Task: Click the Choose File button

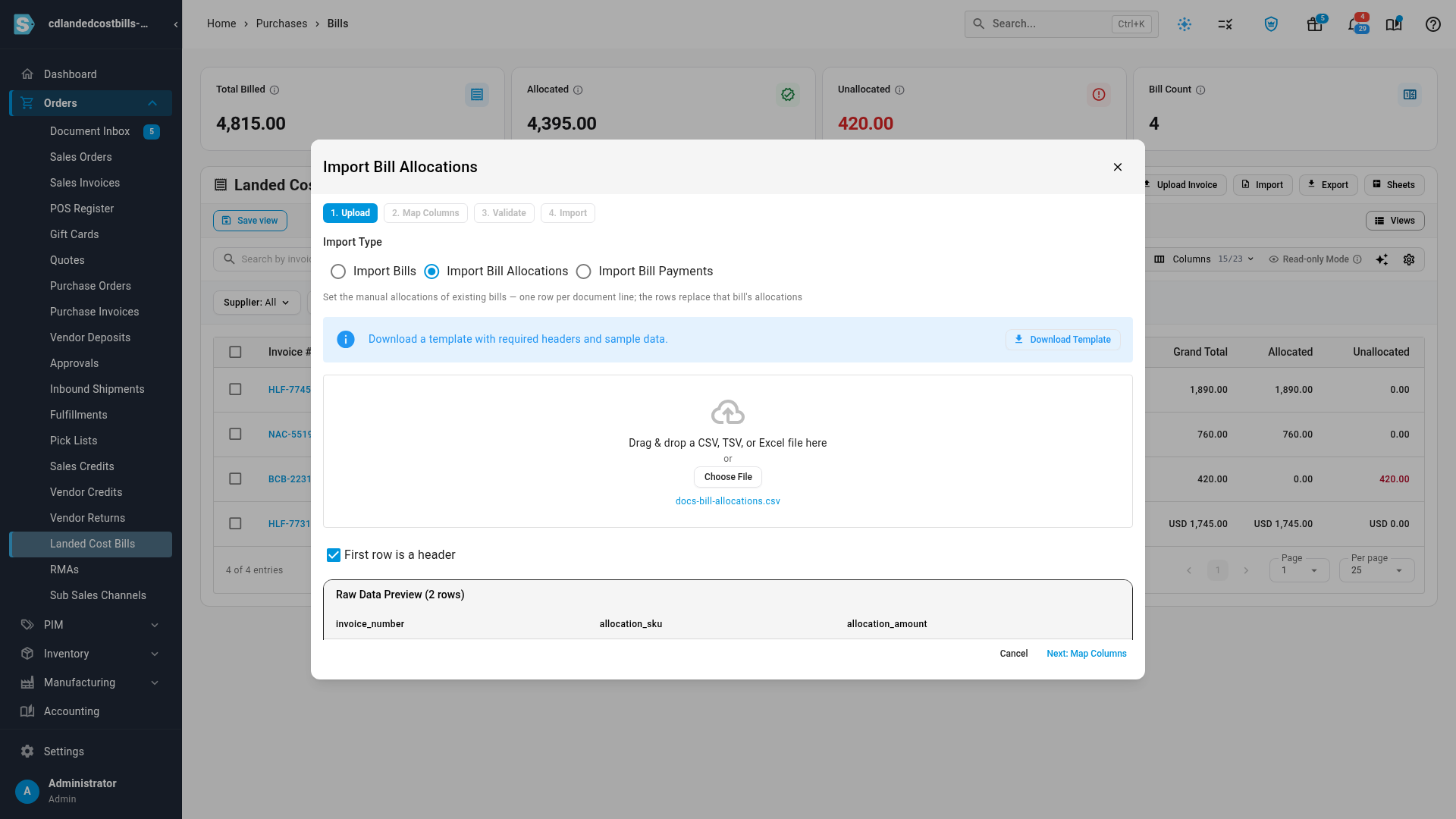Action: click(x=728, y=477)
